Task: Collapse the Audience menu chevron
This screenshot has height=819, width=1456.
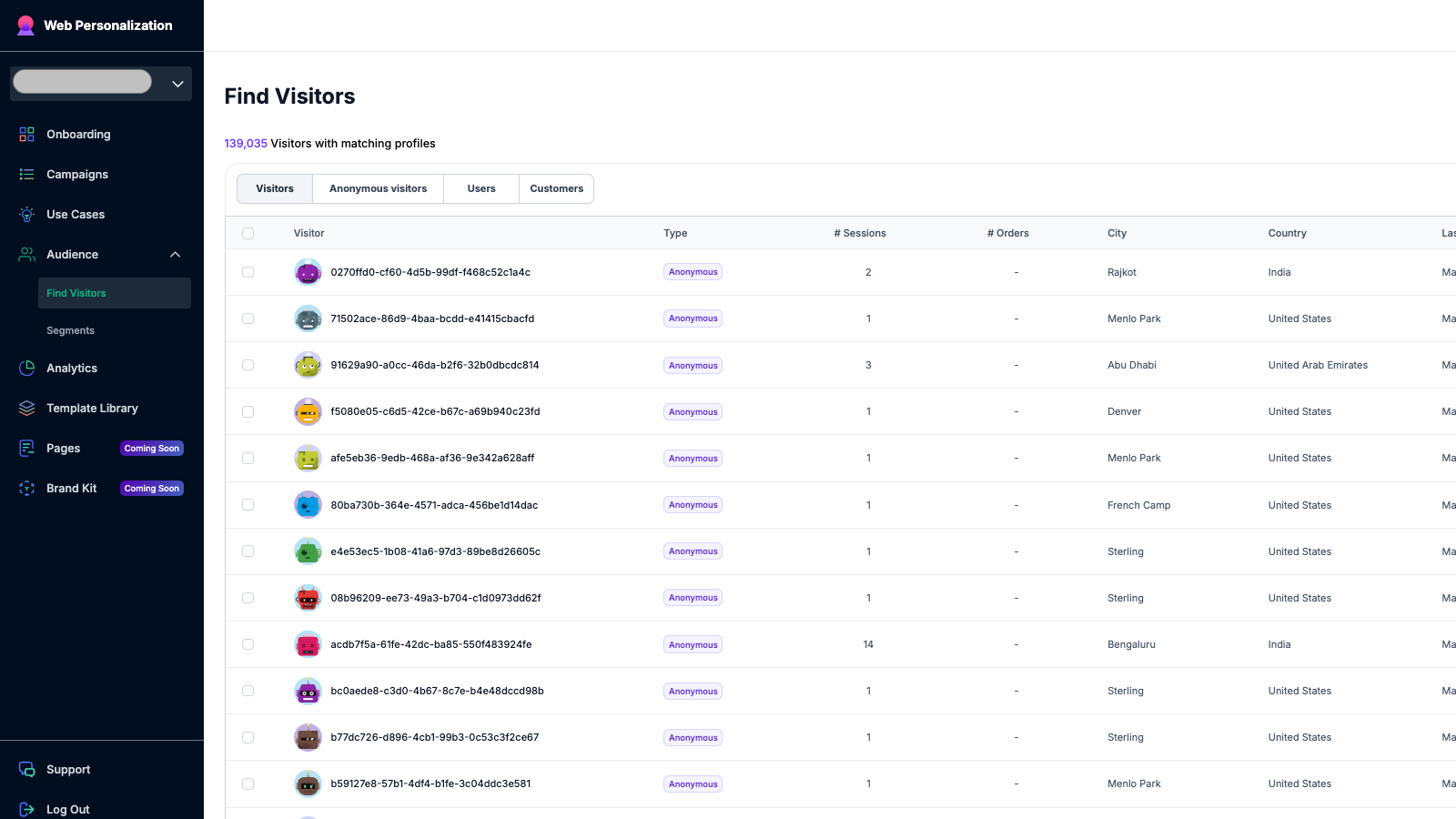Action: click(176, 255)
